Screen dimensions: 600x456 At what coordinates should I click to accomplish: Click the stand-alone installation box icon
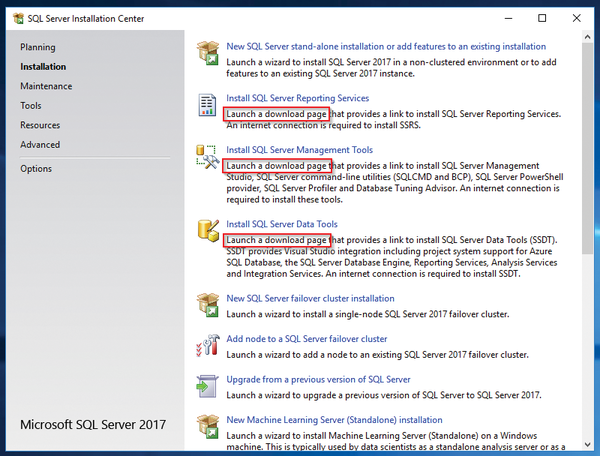click(208, 53)
